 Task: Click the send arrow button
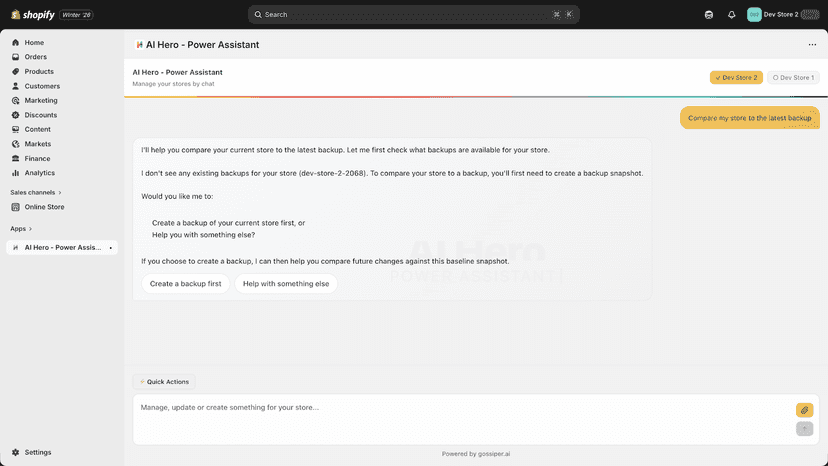(x=804, y=428)
